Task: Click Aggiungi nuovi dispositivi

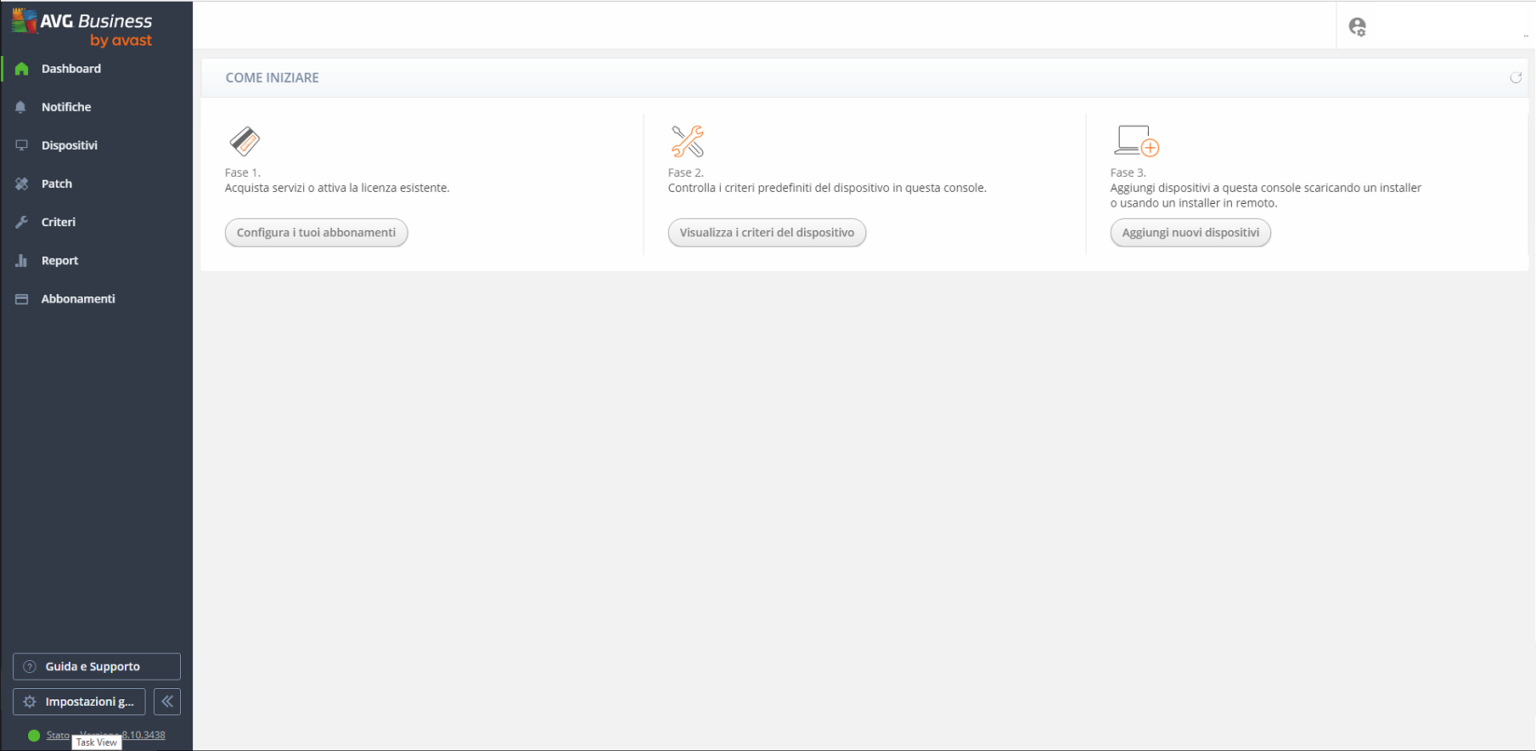Action: (x=1190, y=232)
